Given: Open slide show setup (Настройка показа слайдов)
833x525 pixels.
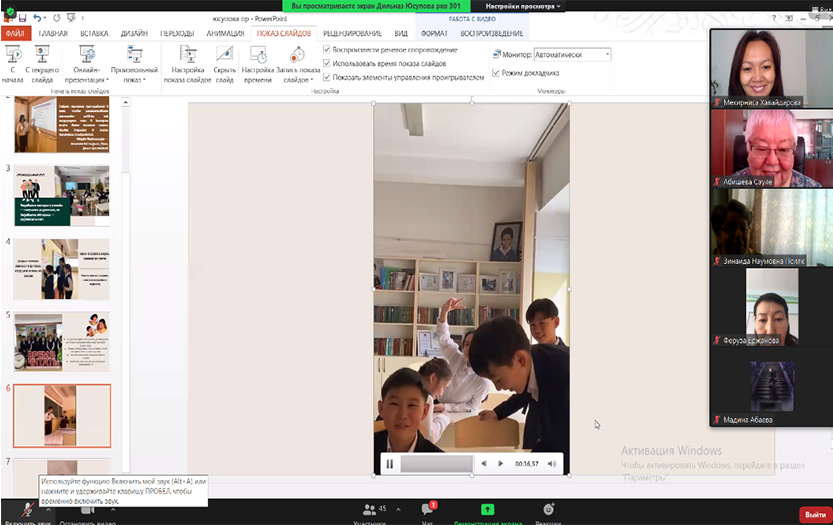Looking at the screenshot, I should click(187, 56).
